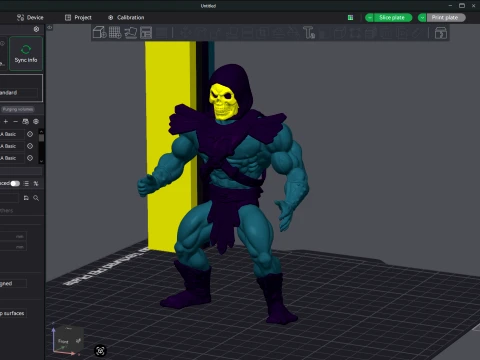This screenshot has height=360, width=480.
Task: Select the yellow skull face on model
Action: (x=223, y=102)
